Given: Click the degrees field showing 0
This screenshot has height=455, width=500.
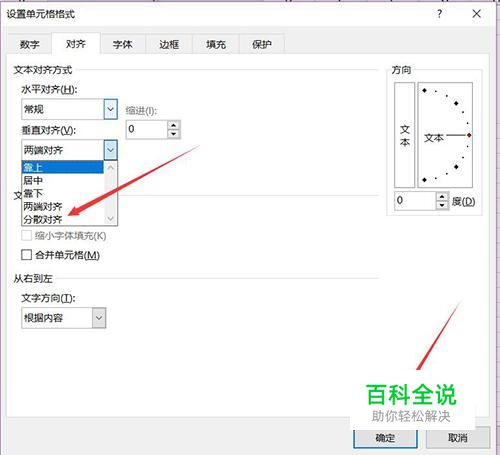Looking at the screenshot, I should point(415,200).
